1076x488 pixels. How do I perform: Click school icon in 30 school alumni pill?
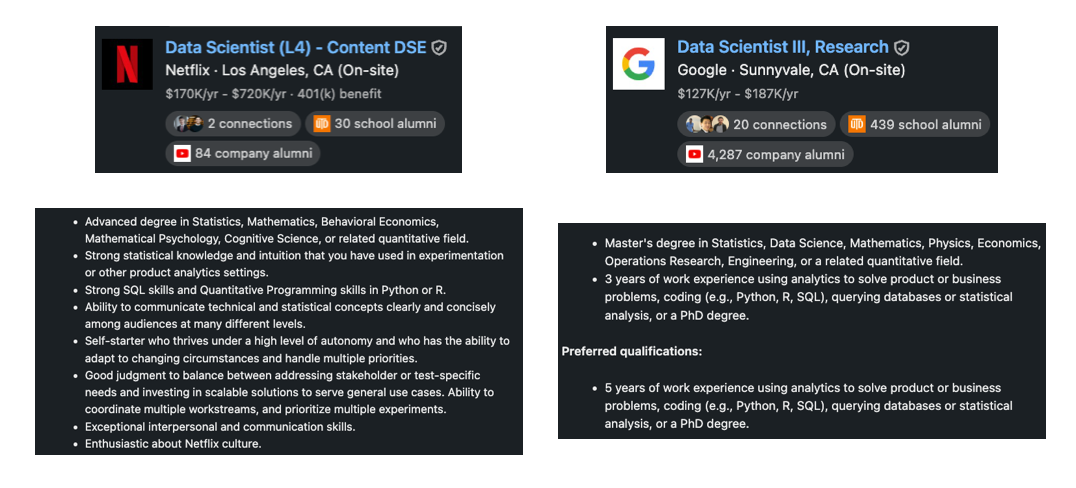click(x=322, y=124)
